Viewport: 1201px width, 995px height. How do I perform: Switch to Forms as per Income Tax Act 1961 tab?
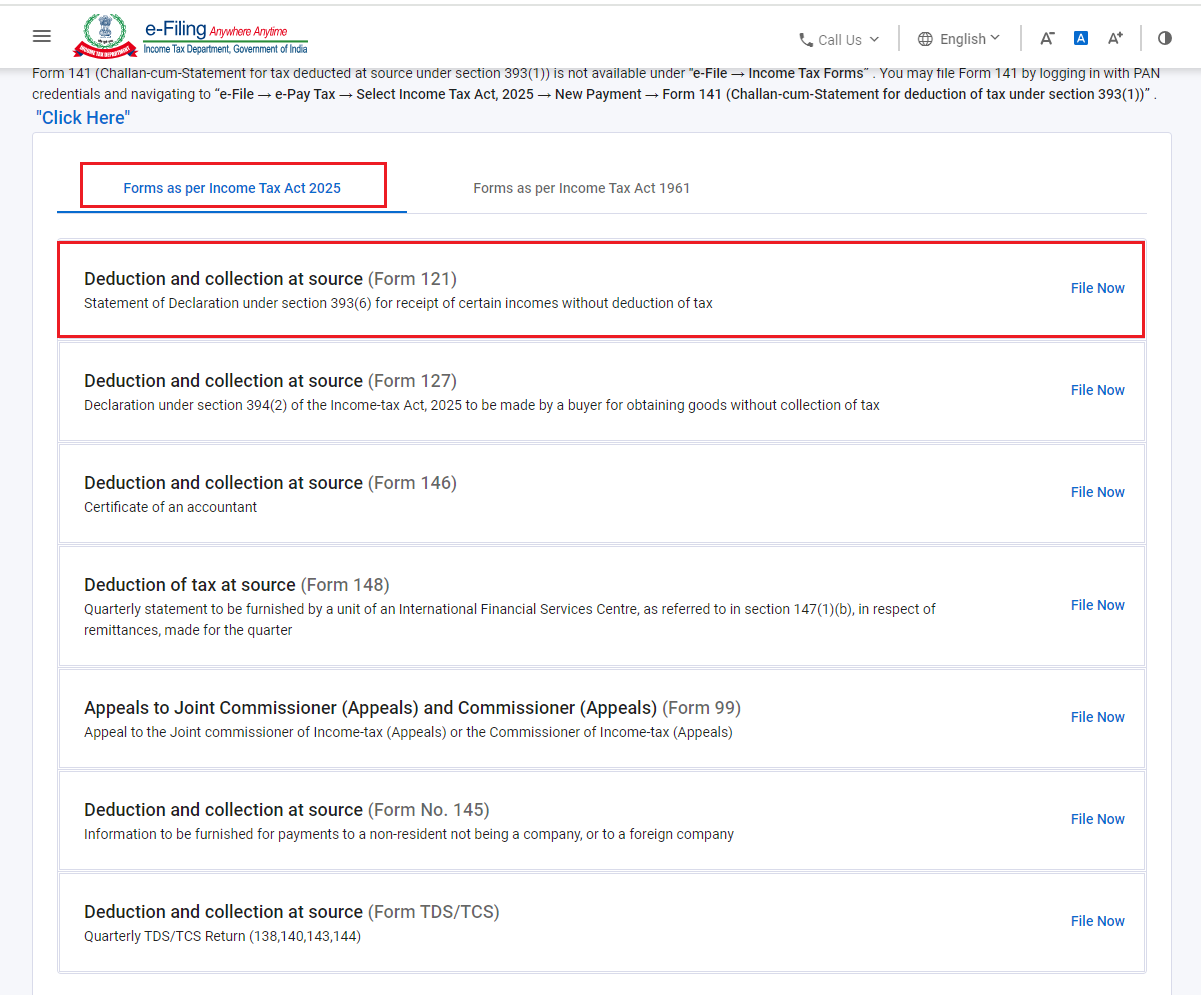(x=581, y=188)
